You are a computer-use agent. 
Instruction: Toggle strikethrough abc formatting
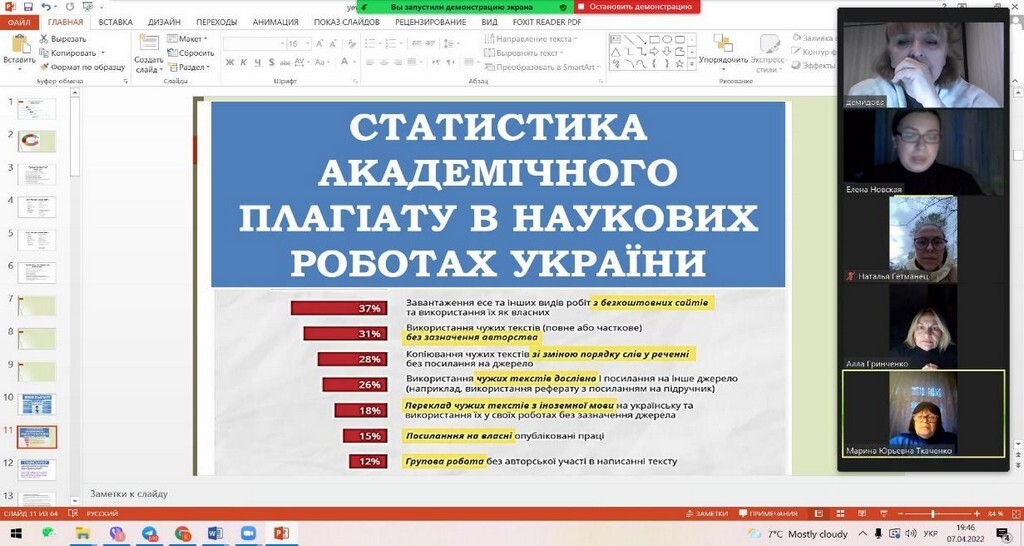tap(285, 63)
